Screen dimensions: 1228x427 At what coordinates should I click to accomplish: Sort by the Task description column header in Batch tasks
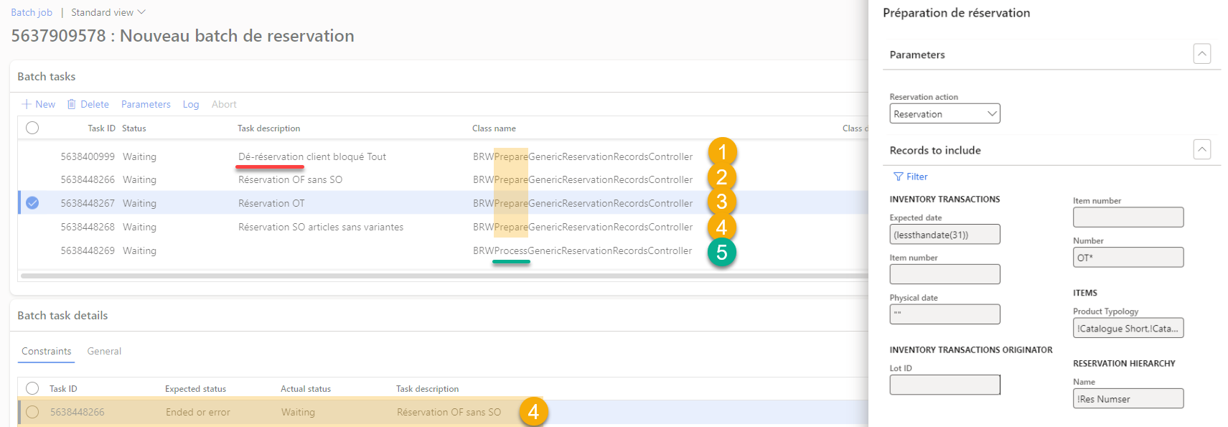click(x=269, y=128)
